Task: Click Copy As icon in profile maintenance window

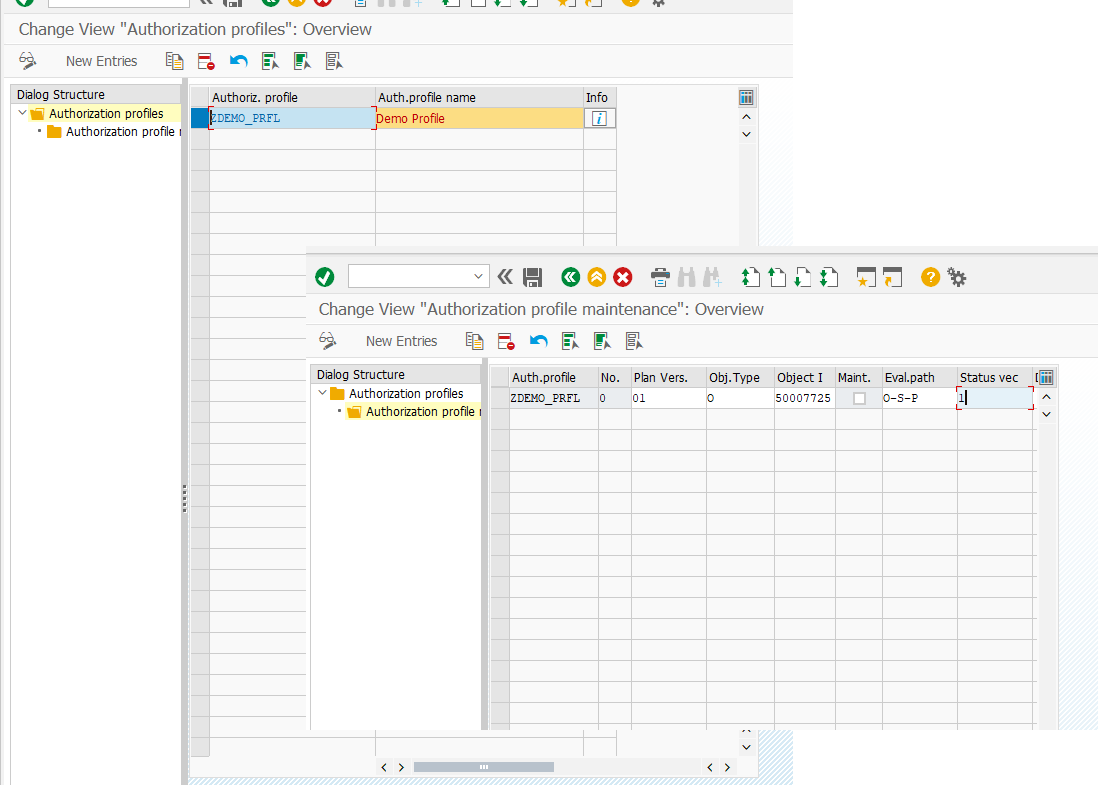Action: pyautogui.click(x=475, y=341)
